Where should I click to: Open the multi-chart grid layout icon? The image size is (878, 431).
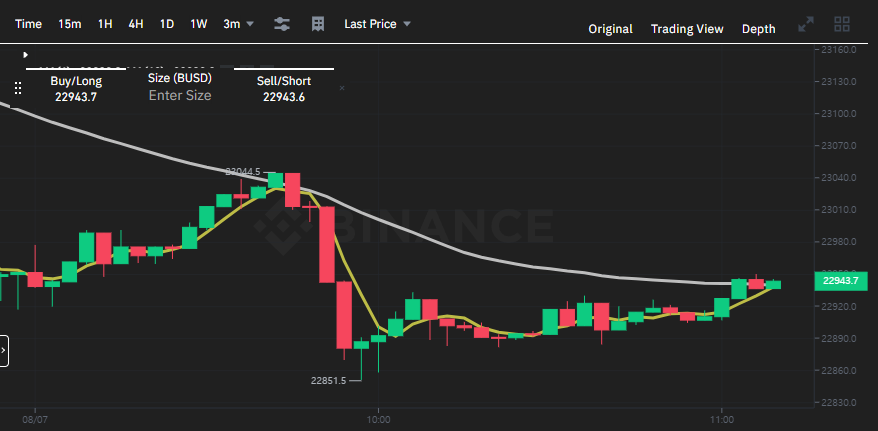(x=842, y=24)
